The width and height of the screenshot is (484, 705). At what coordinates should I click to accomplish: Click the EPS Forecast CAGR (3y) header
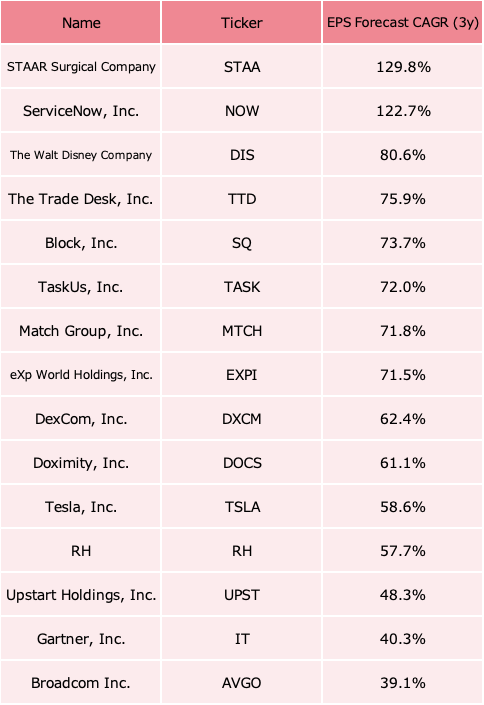click(403, 22)
